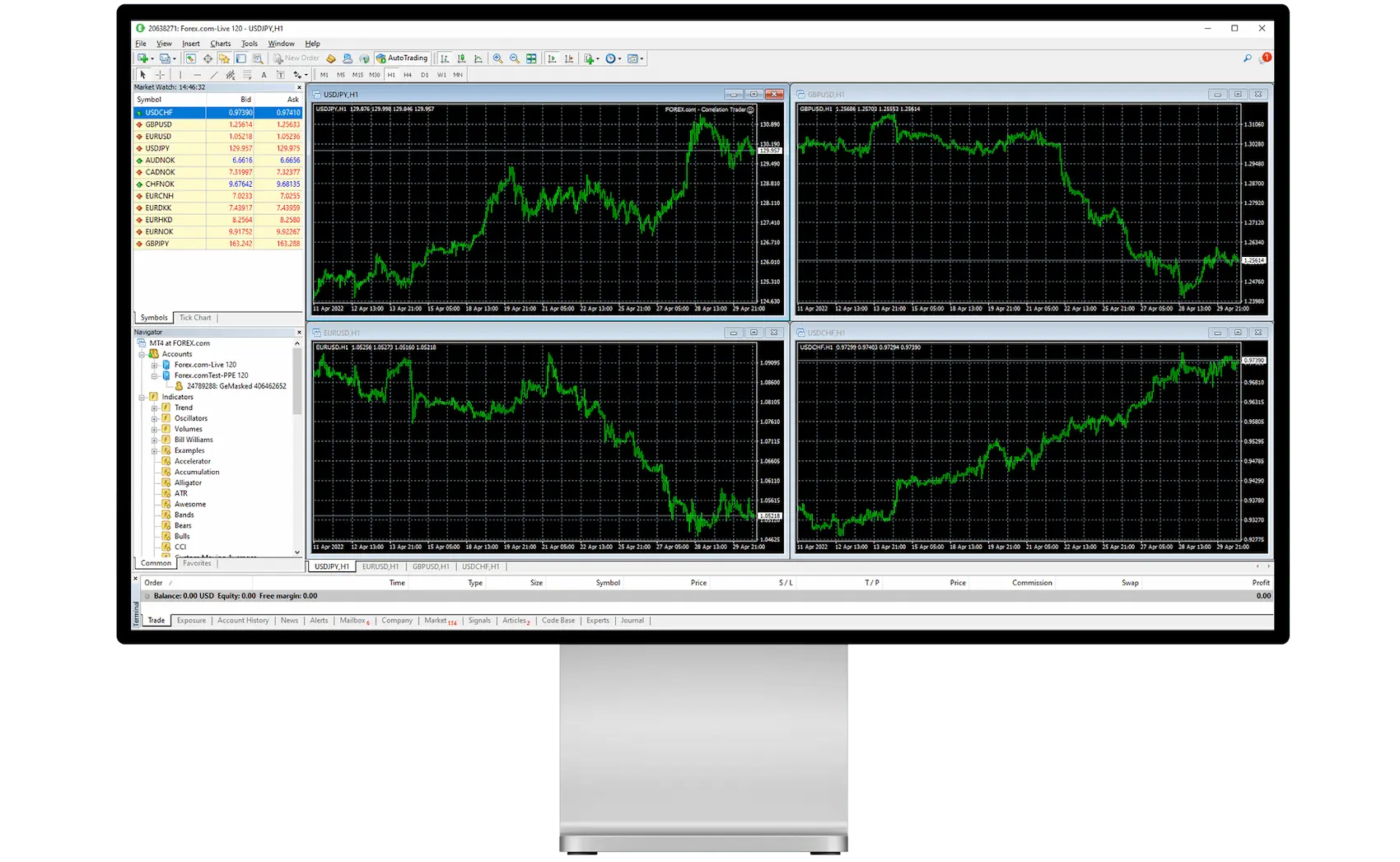
Task: Click the red notification alert icon
Action: (x=1266, y=58)
